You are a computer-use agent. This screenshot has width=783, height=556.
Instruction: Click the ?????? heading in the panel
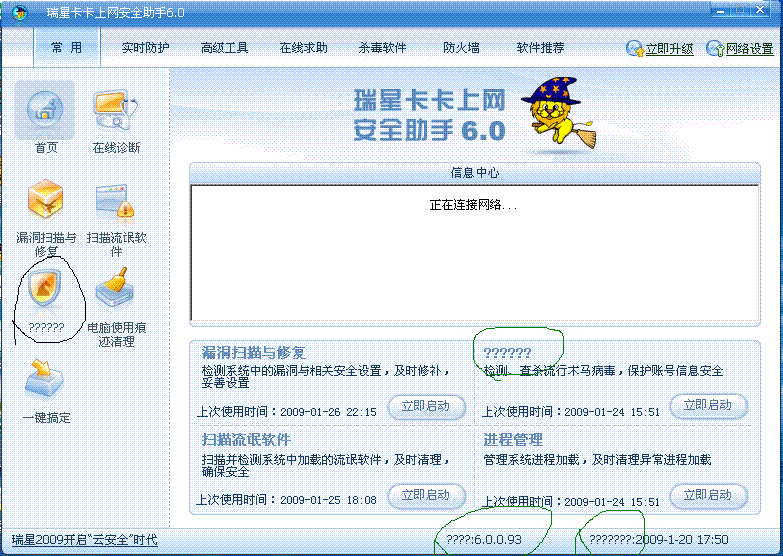(507, 353)
